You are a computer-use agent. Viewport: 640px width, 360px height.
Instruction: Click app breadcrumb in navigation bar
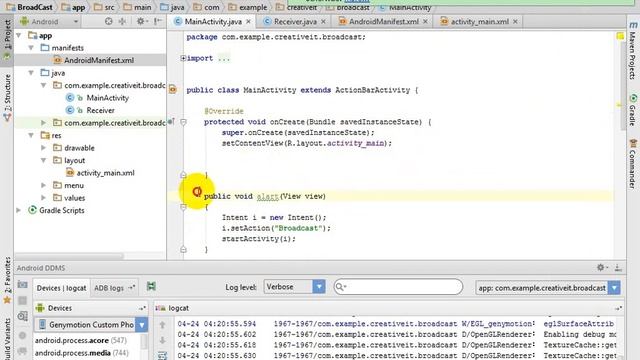[73, 7]
